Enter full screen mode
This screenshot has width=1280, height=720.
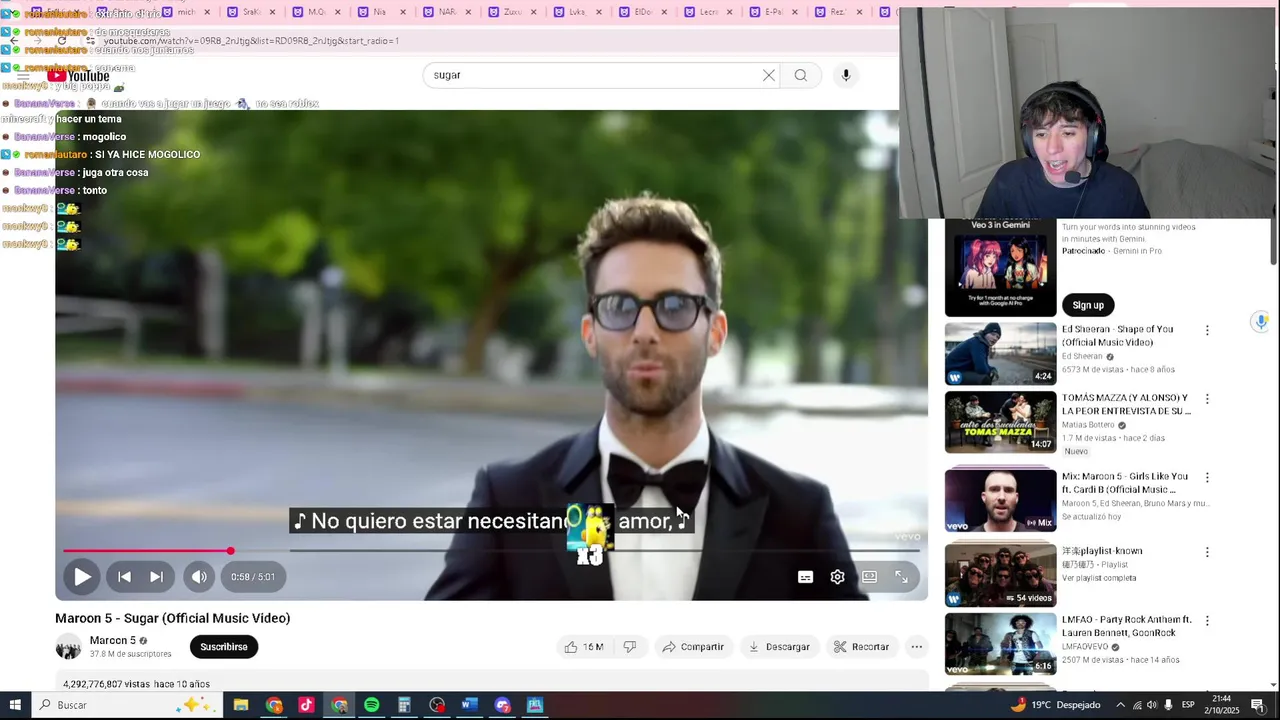[901, 577]
